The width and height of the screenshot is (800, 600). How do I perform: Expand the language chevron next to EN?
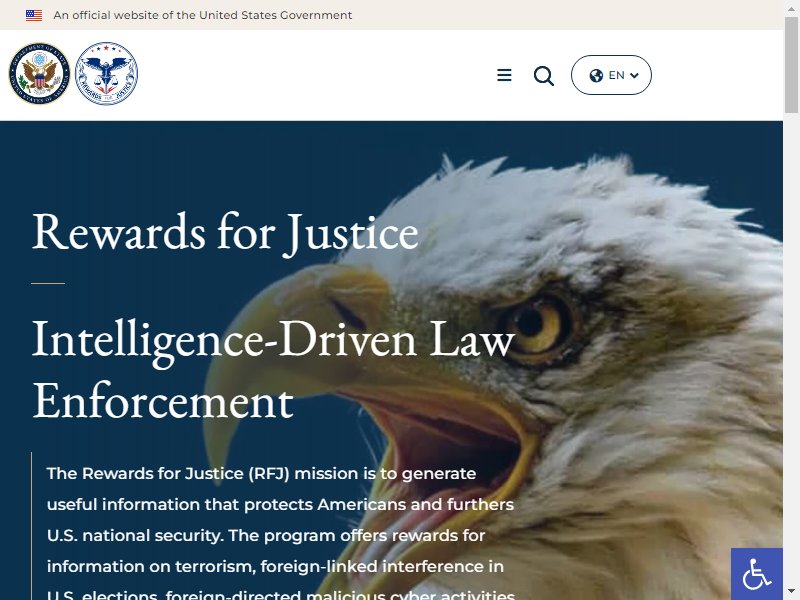pos(634,76)
